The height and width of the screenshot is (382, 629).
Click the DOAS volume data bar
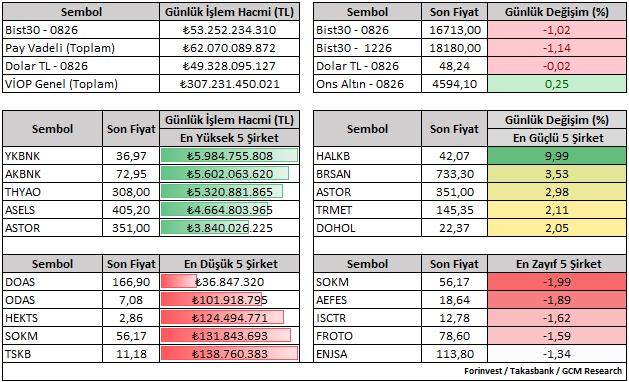pyautogui.click(x=179, y=282)
